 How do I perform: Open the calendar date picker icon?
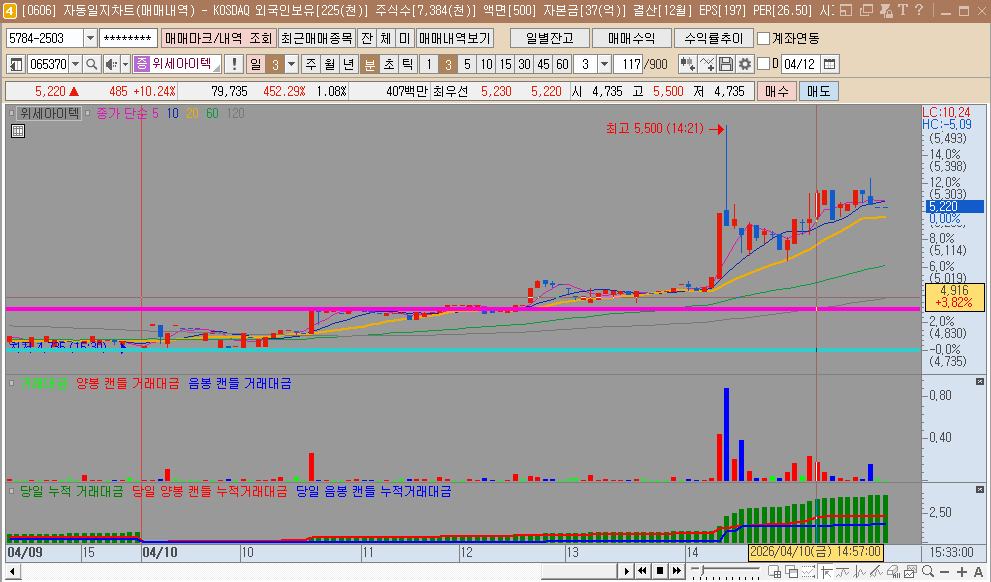(830, 64)
